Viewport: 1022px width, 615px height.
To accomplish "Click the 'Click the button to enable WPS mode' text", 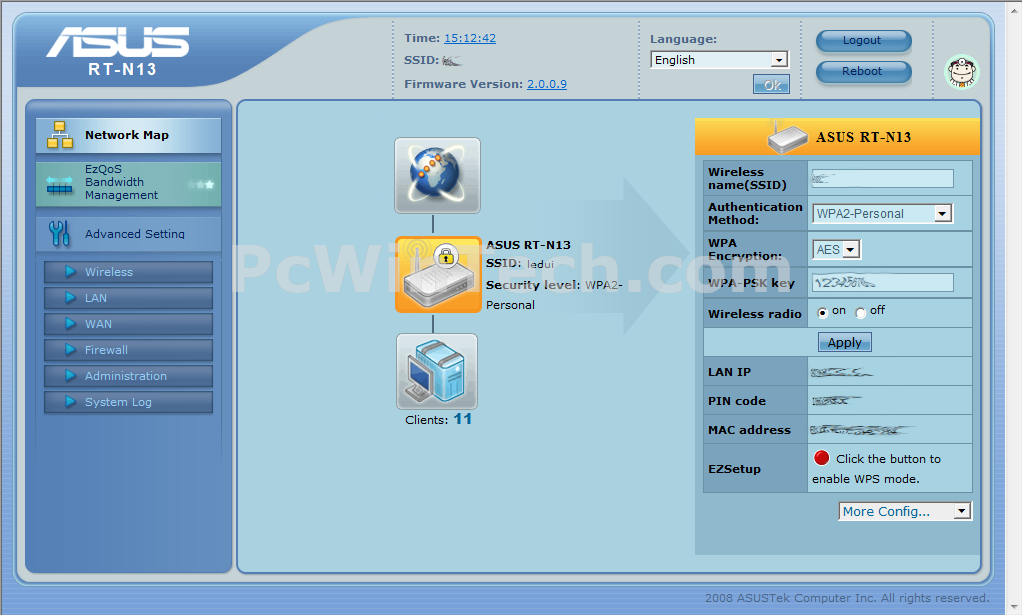I will [877, 468].
